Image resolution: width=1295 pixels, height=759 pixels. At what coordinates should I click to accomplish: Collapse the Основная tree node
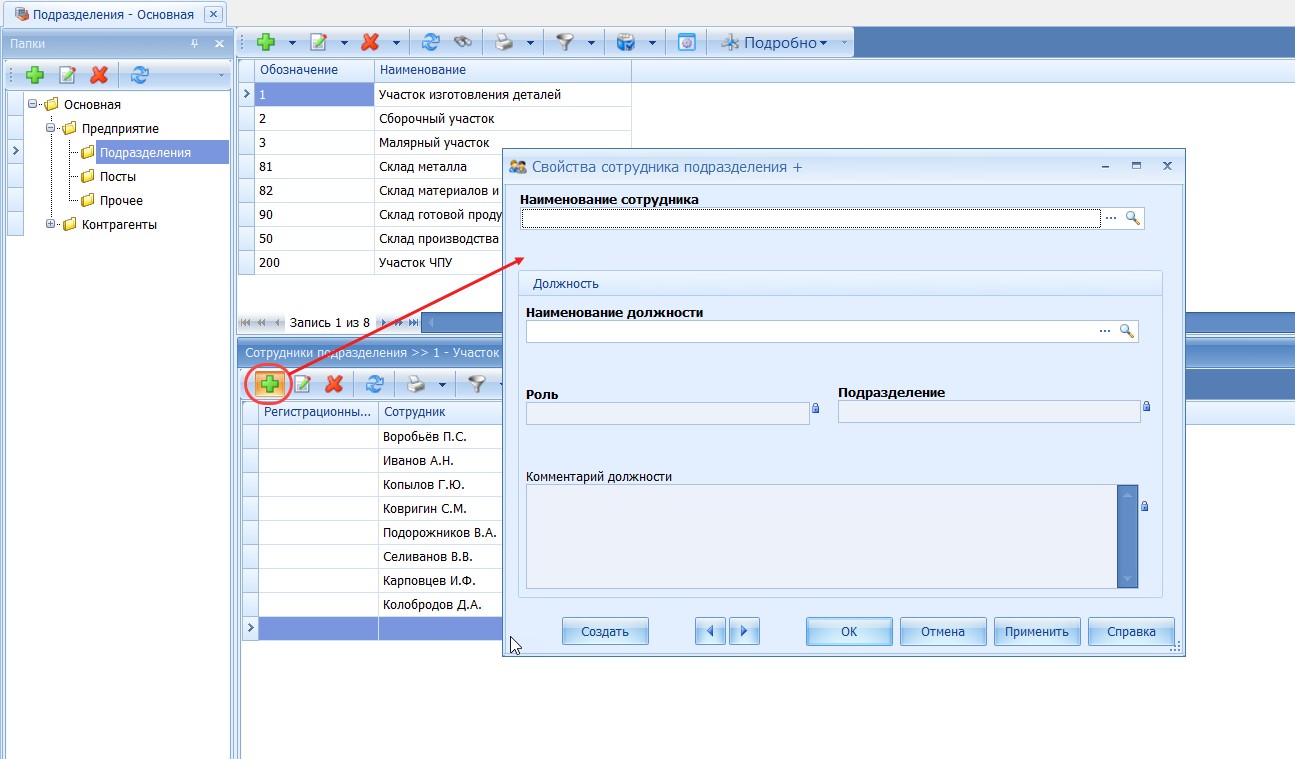pos(33,104)
